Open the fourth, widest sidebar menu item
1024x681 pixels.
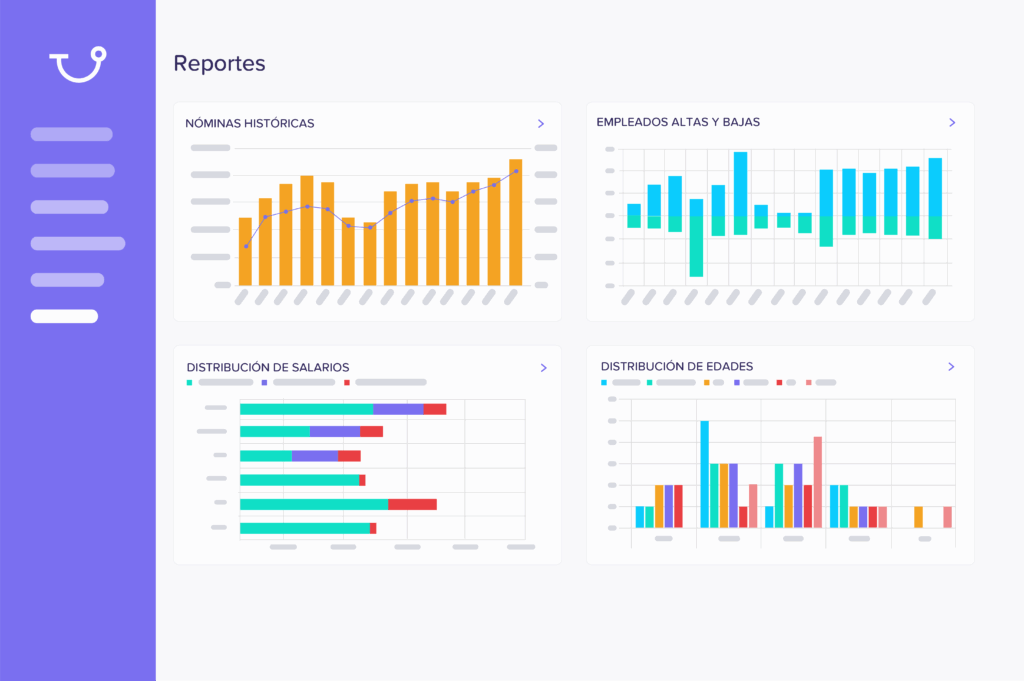[x=78, y=243]
